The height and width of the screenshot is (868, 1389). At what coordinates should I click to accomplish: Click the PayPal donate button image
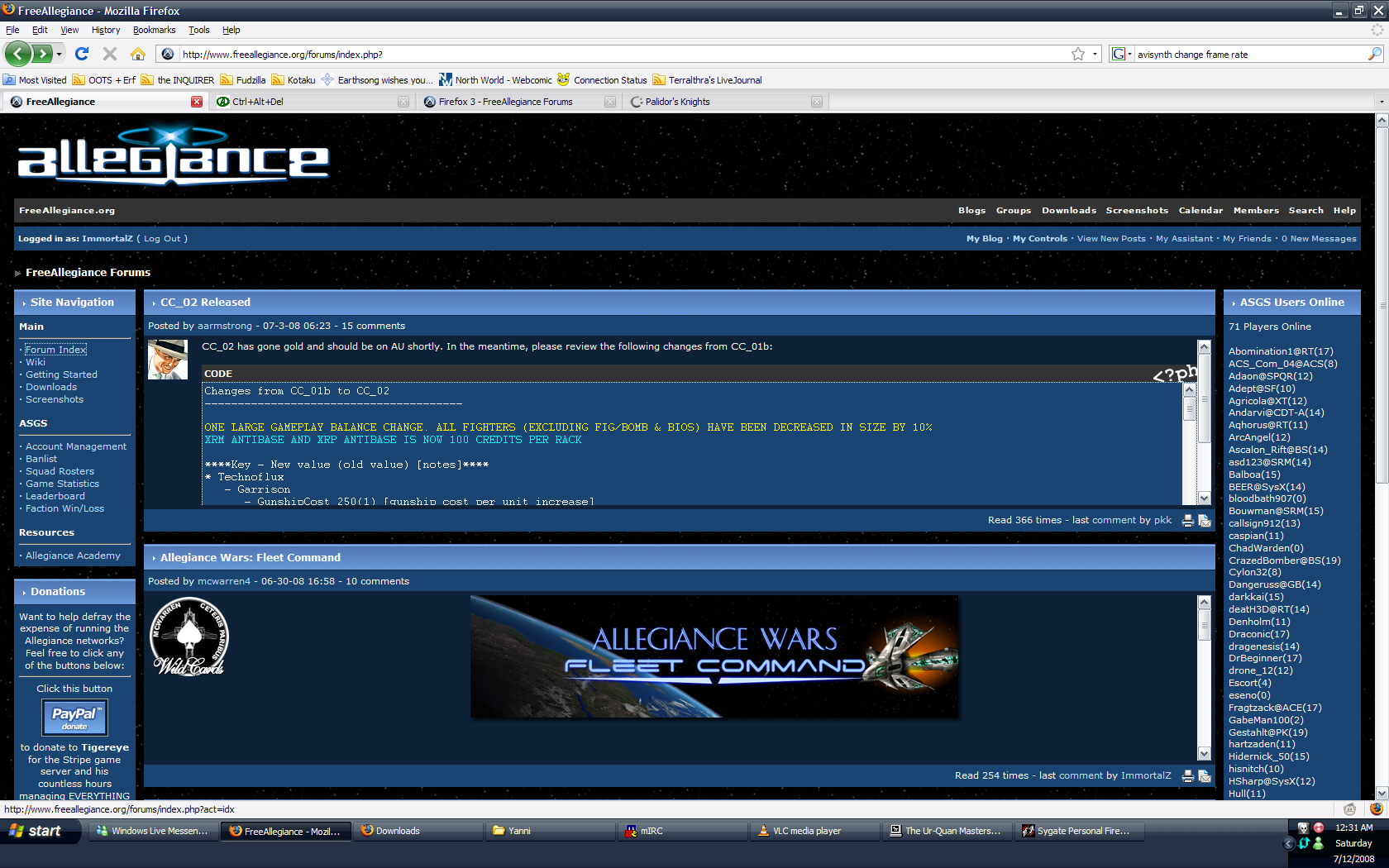pyautogui.click(x=74, y=717)
